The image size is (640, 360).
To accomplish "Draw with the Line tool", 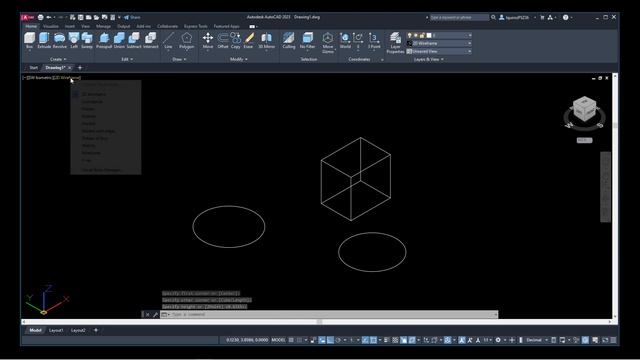I will tap(168, 40).
